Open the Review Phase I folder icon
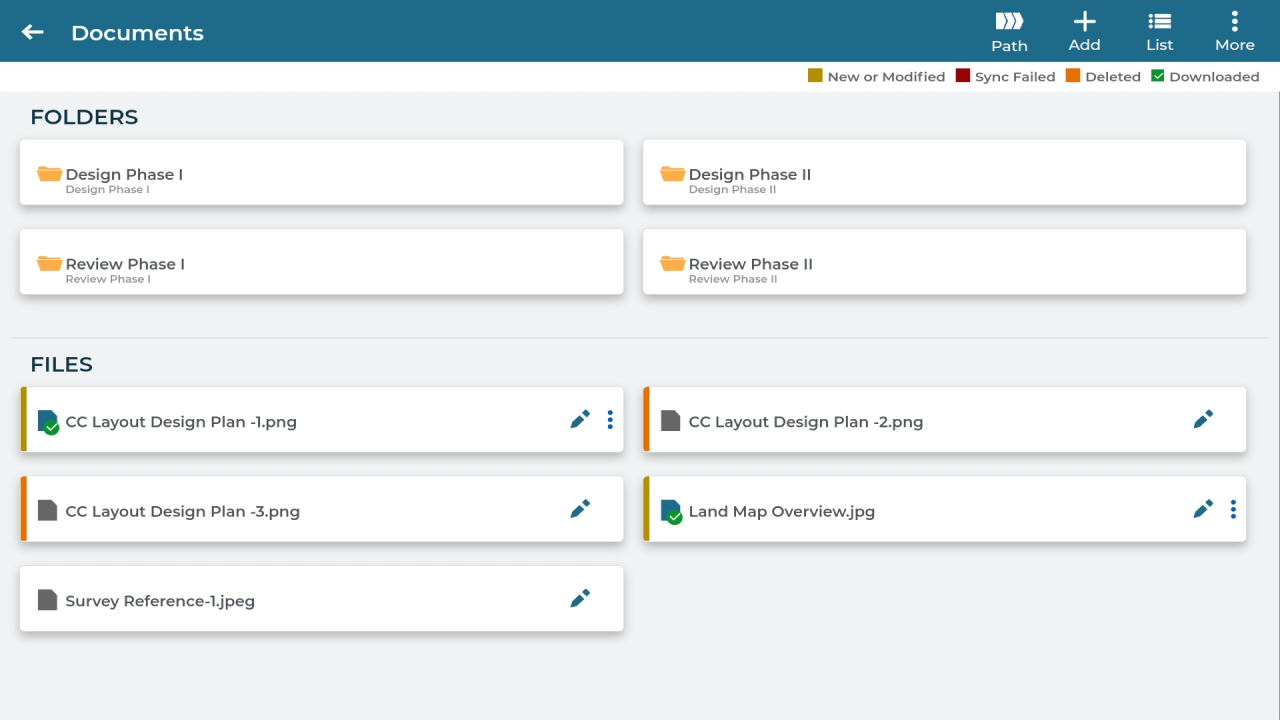Viewport: 1280px width, 720px height. 49,264
